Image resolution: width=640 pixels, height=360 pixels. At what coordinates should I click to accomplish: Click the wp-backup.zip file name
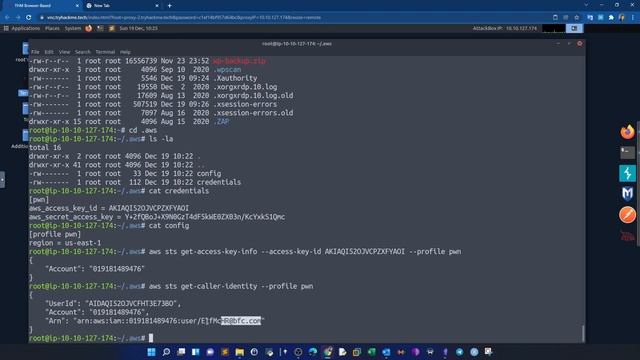click(239, 61)
